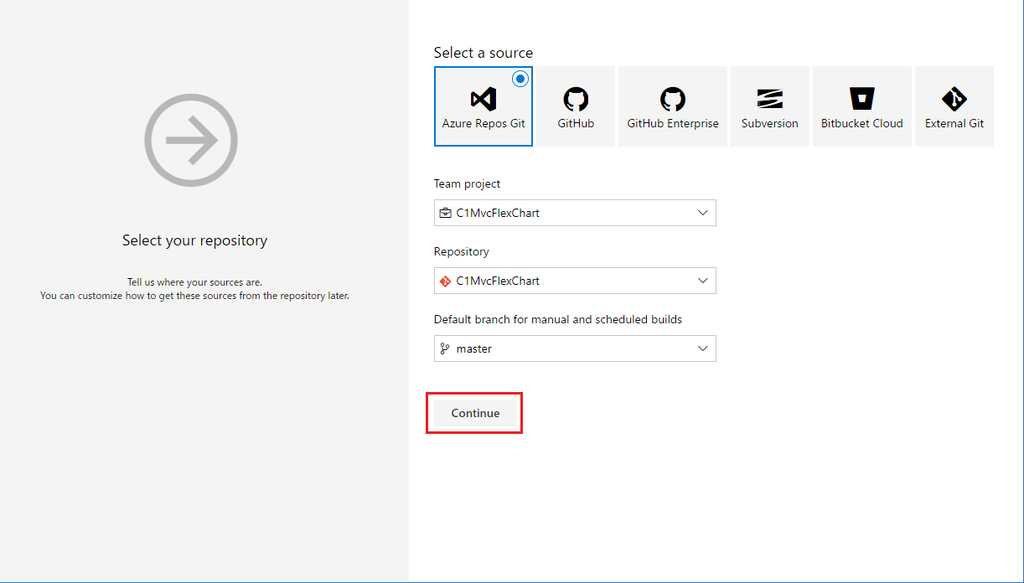This screenshot has width=1024, height=583.
Task: Click 'Default branch for manual and scheduled builds' label
Action: tap(558, 319)
